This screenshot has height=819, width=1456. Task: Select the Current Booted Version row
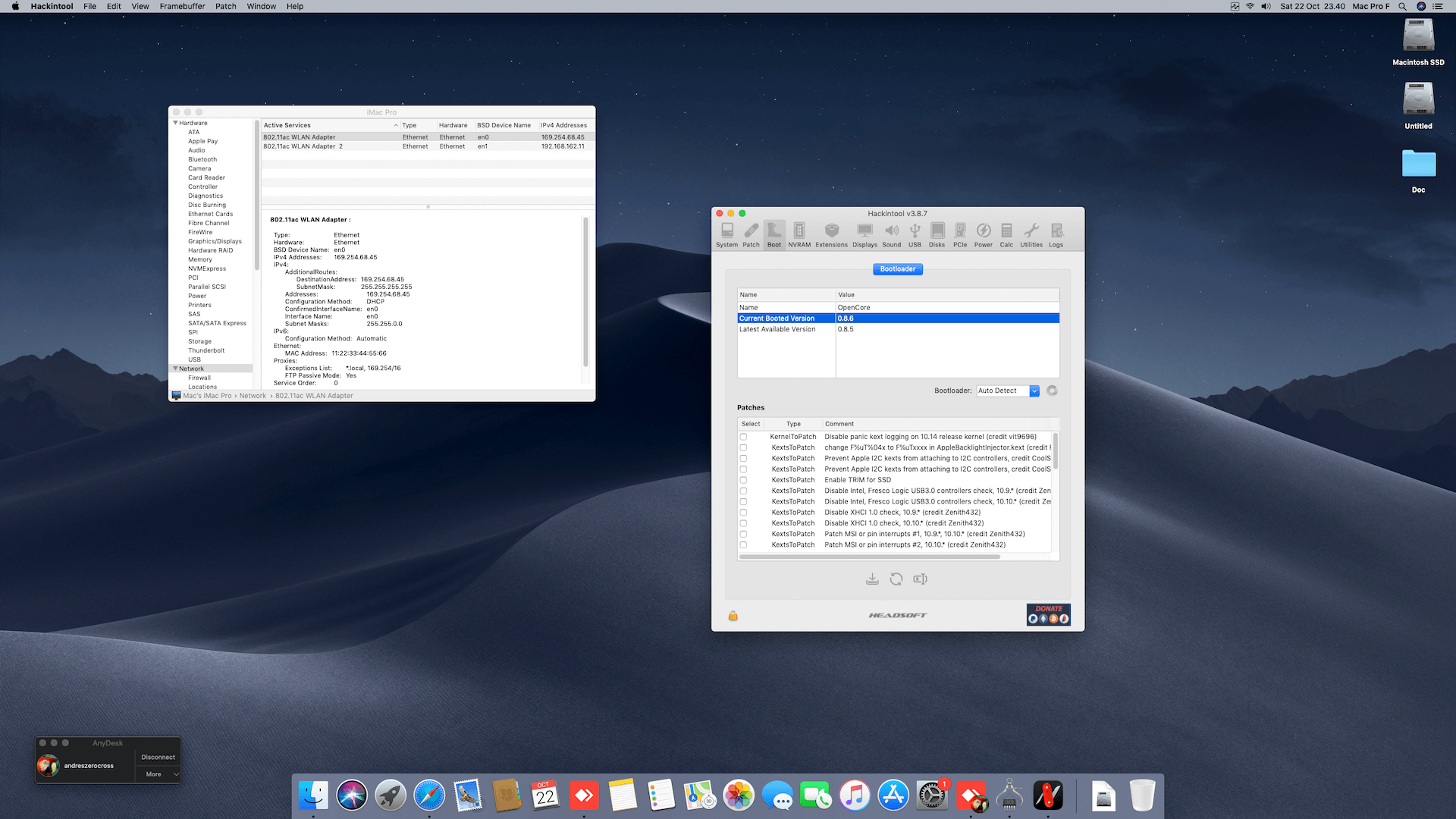coord(899,318)
